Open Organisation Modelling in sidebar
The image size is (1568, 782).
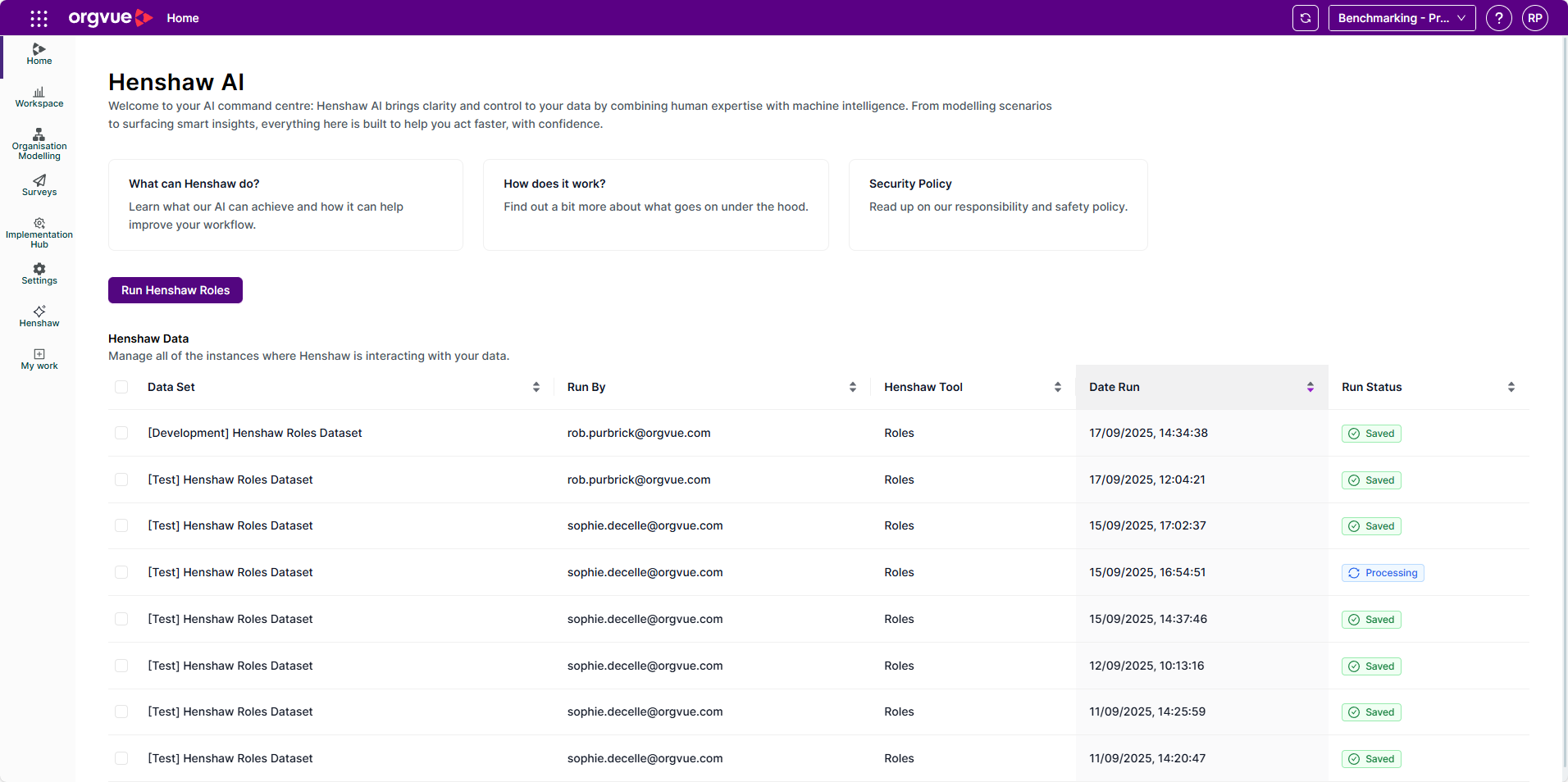[39, 144]
